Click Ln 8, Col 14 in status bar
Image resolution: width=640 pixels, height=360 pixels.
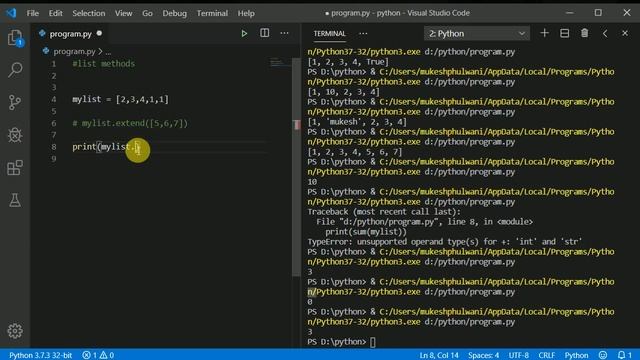tap(439, 355)
